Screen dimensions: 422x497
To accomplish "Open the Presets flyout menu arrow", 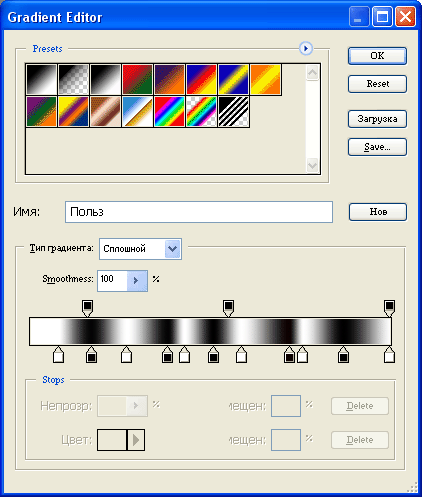I will 306,48.
